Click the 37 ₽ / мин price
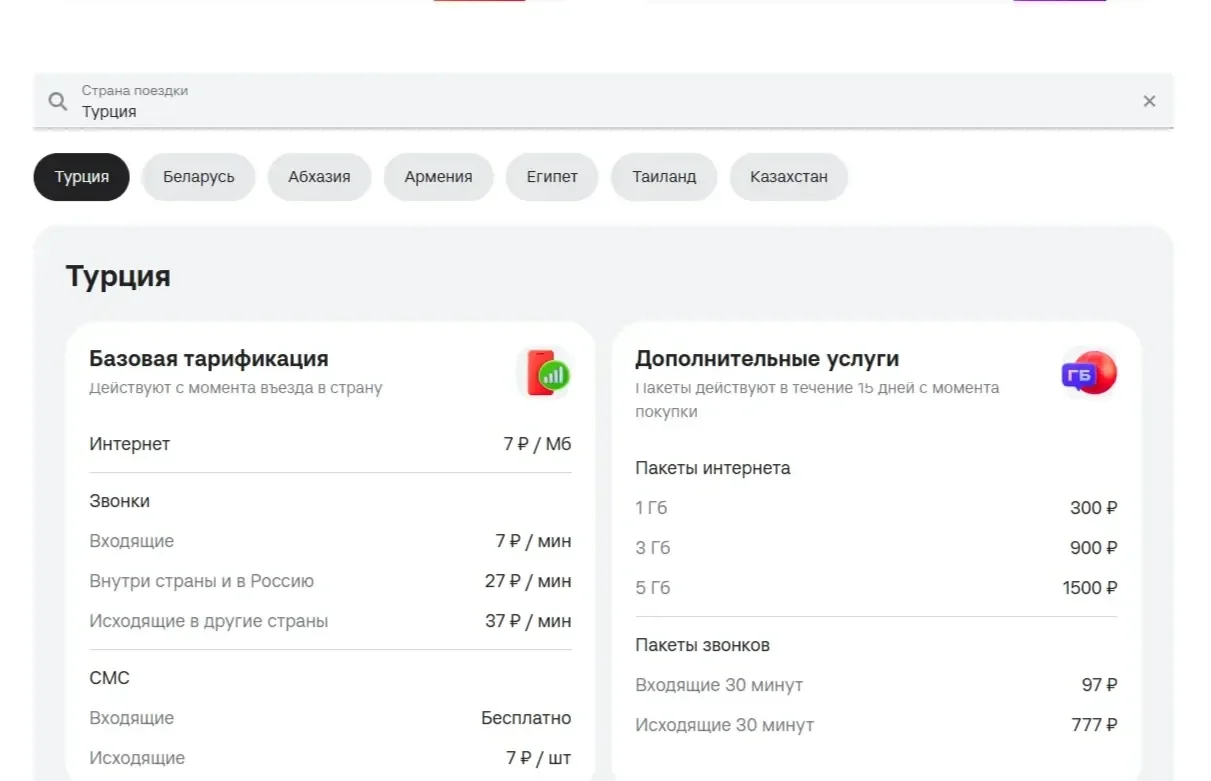 [529, 621]
